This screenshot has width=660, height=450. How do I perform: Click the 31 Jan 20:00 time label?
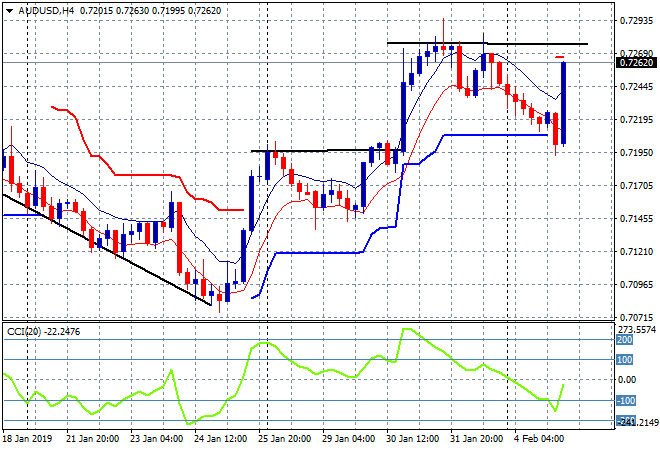(476, 439)
